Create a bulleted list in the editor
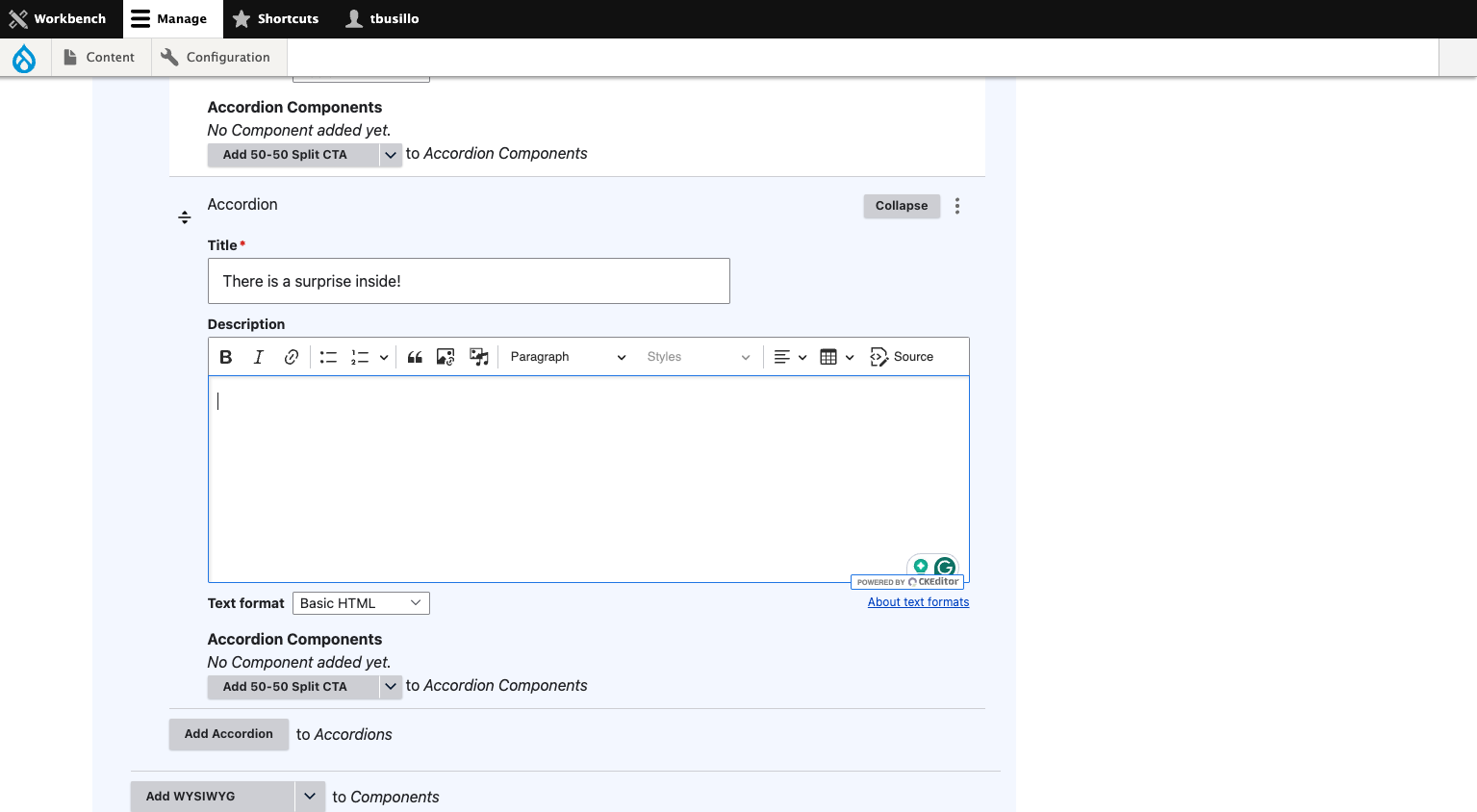This screenshot has width=1477, height=812. tap(328, 357)
